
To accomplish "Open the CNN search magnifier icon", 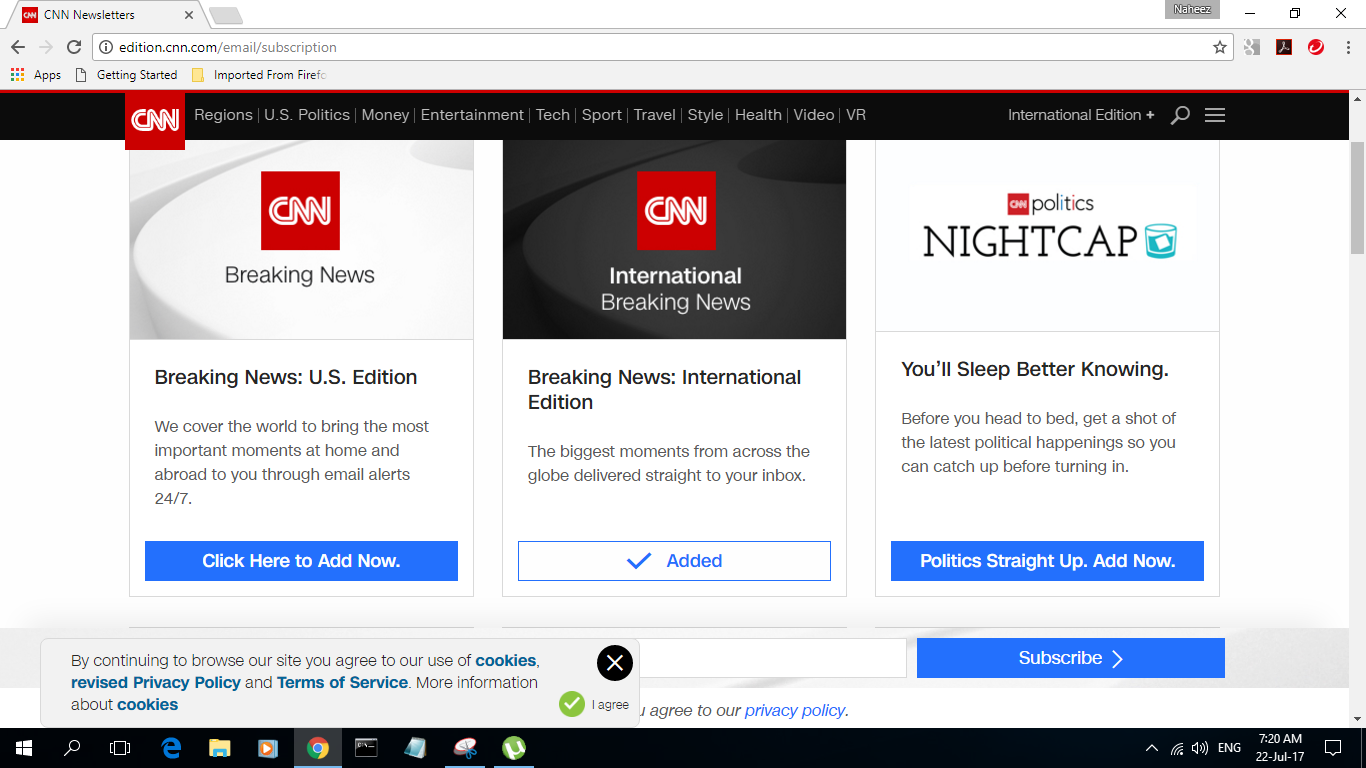I will (1180, 115).
